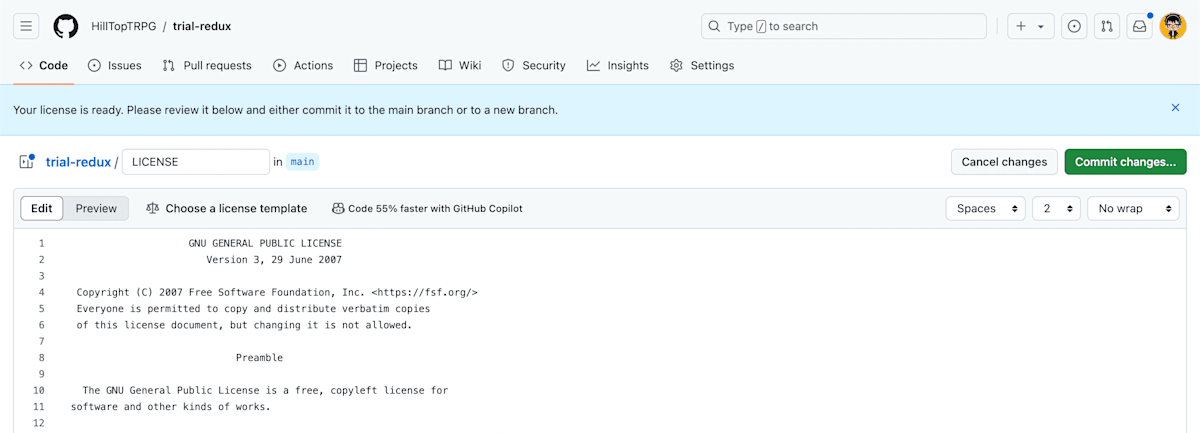Click Commit changes button
The height and width of the screenshot is (433, 1200).
point(1126,161)
